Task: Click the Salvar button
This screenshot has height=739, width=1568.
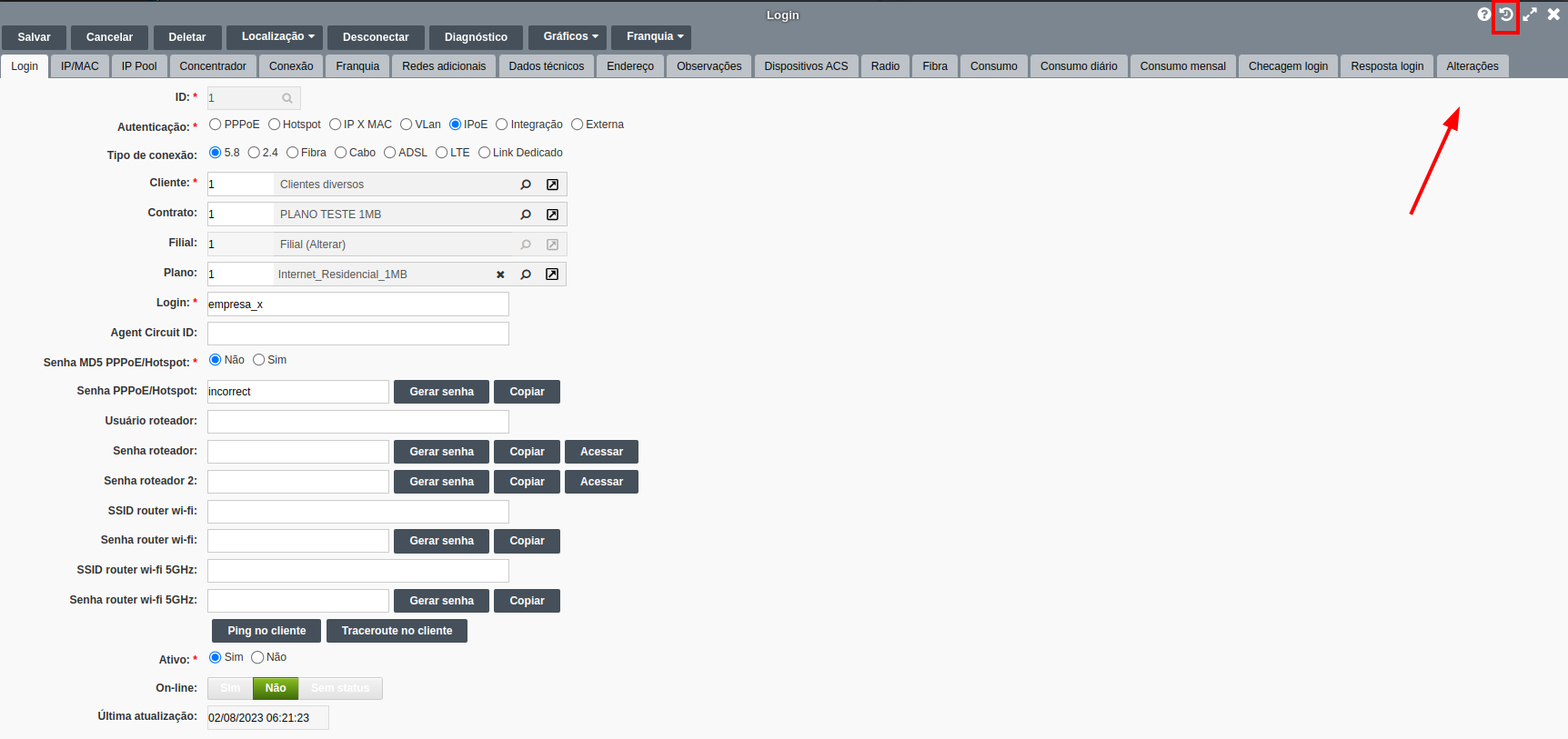Action: (34, 37)
